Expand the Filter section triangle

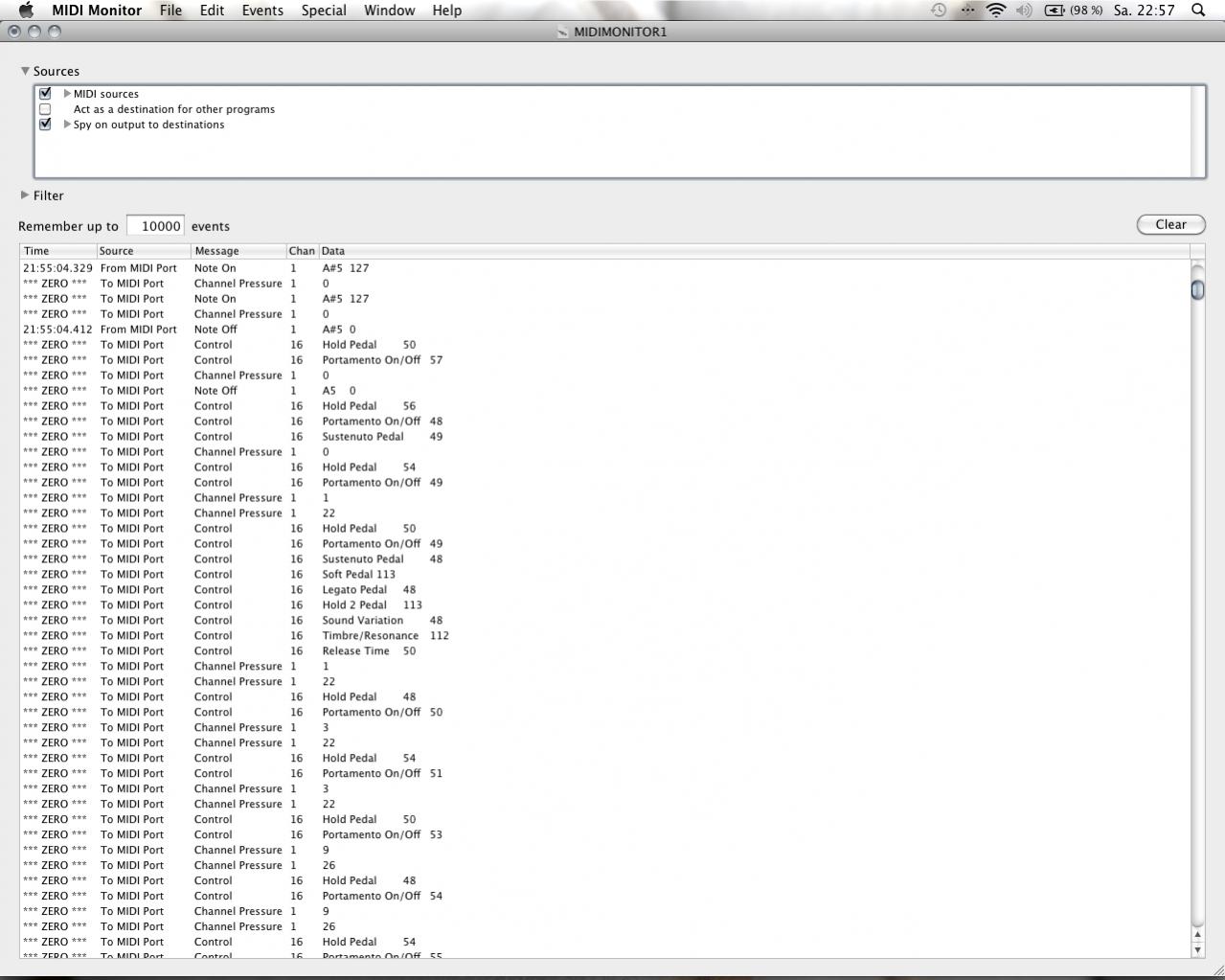pos(25,194)
